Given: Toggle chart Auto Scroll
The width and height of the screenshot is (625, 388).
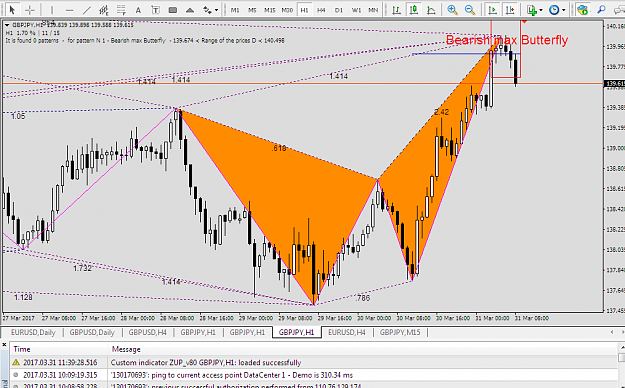Looking at the screenshot, I should pyautogui.click(x=493, y=10).
